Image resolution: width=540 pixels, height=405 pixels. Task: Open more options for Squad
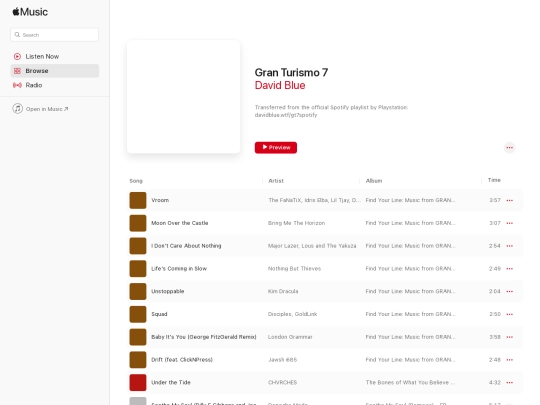coord(509,314)
